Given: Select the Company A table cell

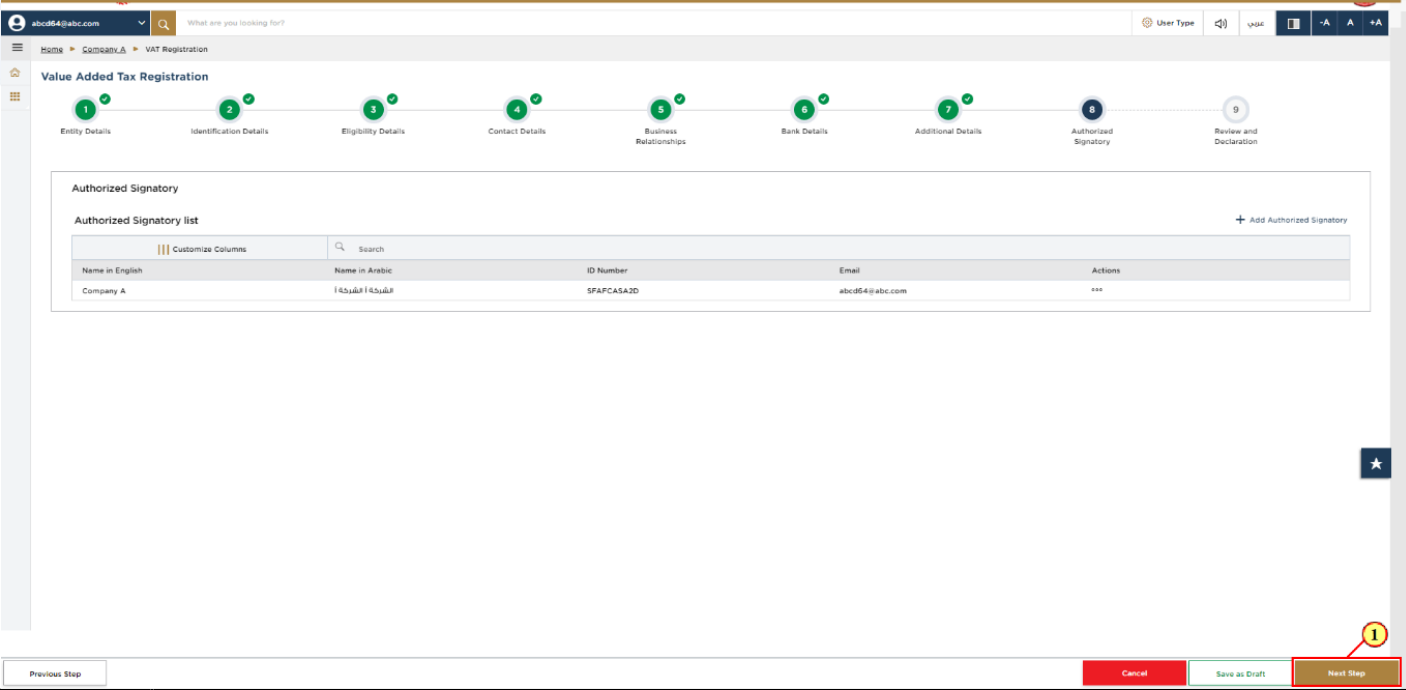Looking at the screenshot, I should pyautogui.click(x=104, y=291).
